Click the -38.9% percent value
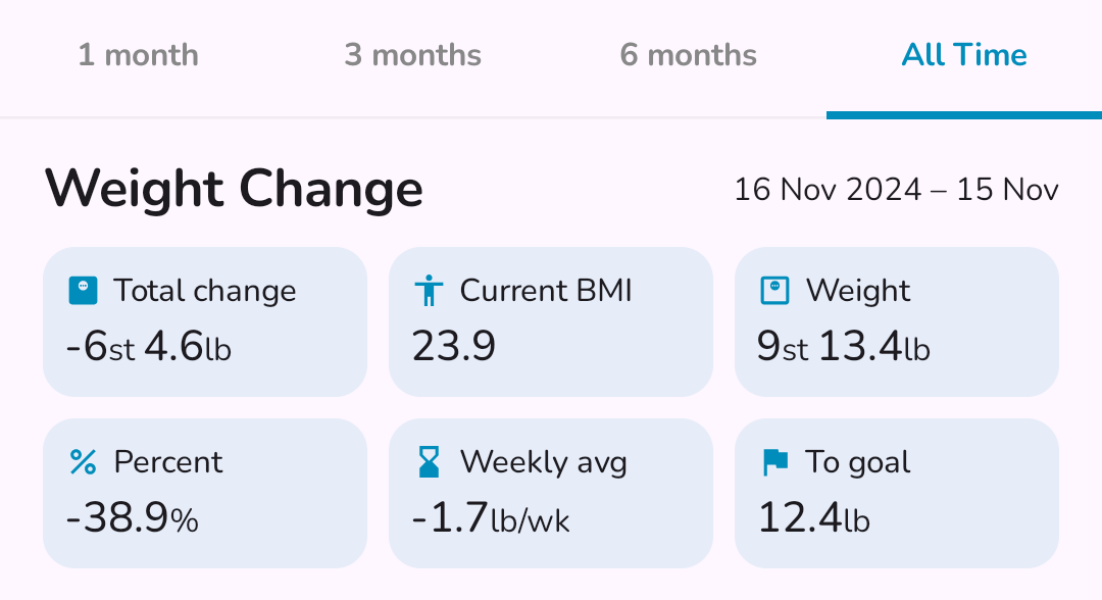The image size is (1102, 600). 132,519
